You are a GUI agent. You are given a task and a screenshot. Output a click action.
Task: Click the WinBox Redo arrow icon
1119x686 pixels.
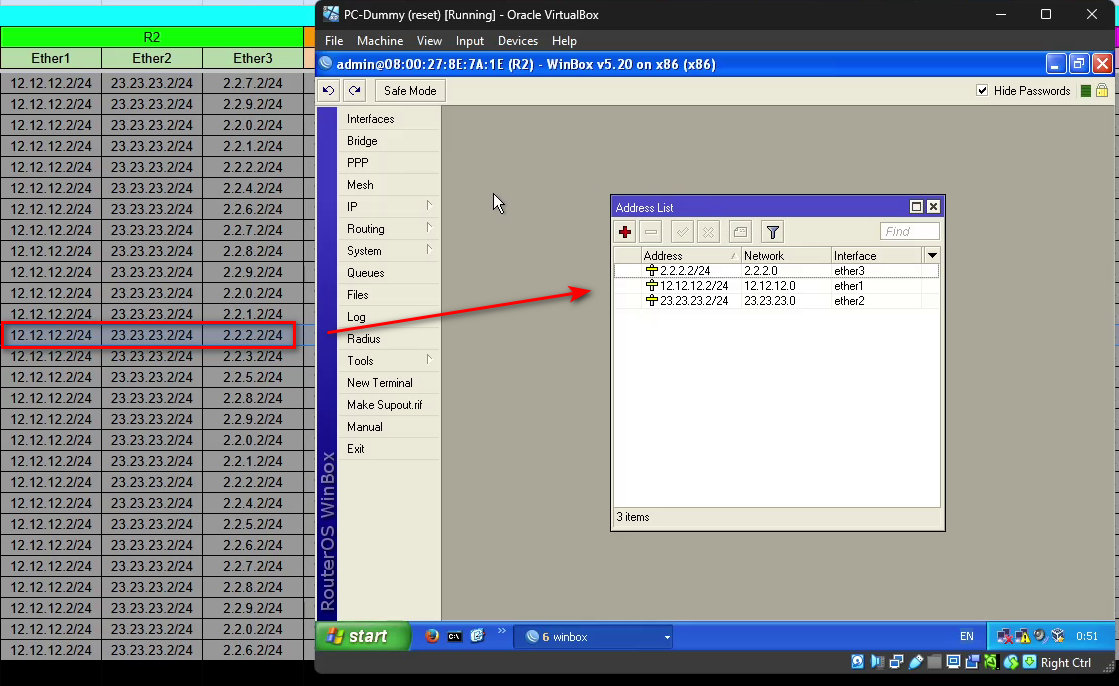point(355,91)
